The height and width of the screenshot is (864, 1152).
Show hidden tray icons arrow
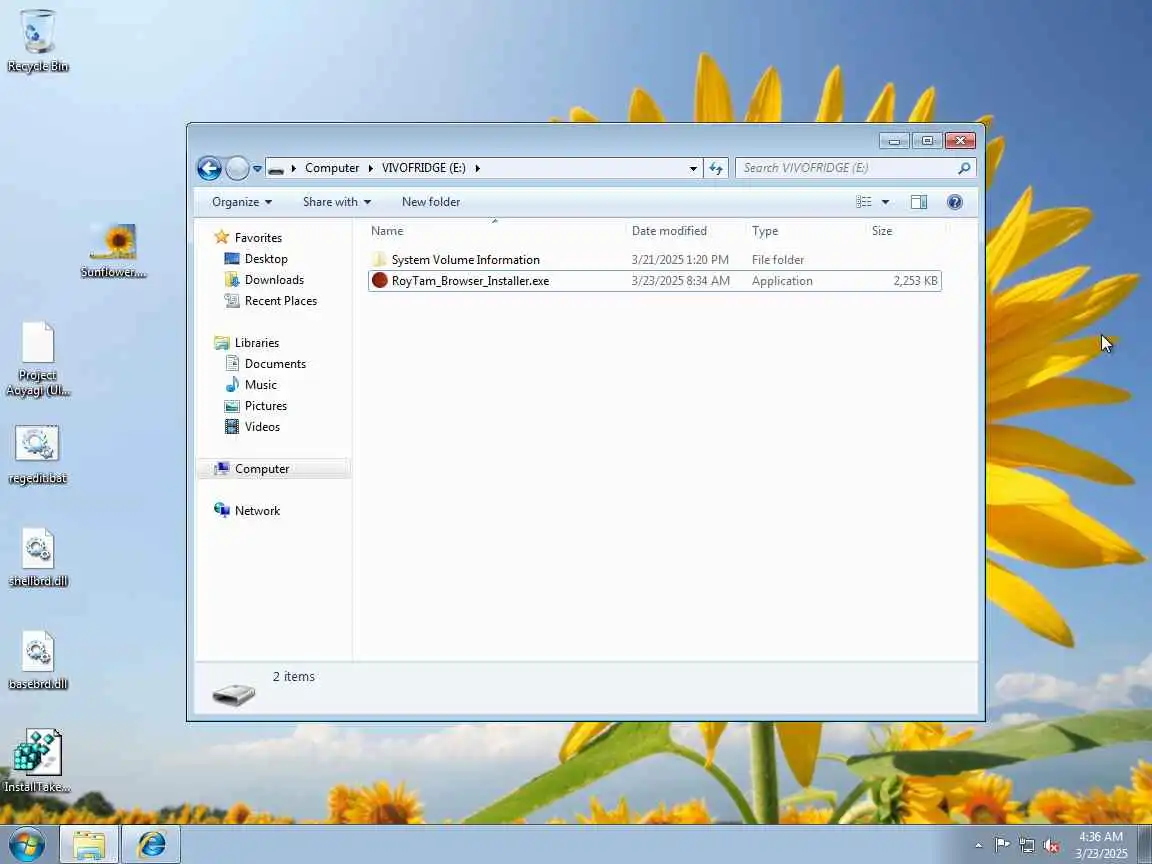pos(979,846)
